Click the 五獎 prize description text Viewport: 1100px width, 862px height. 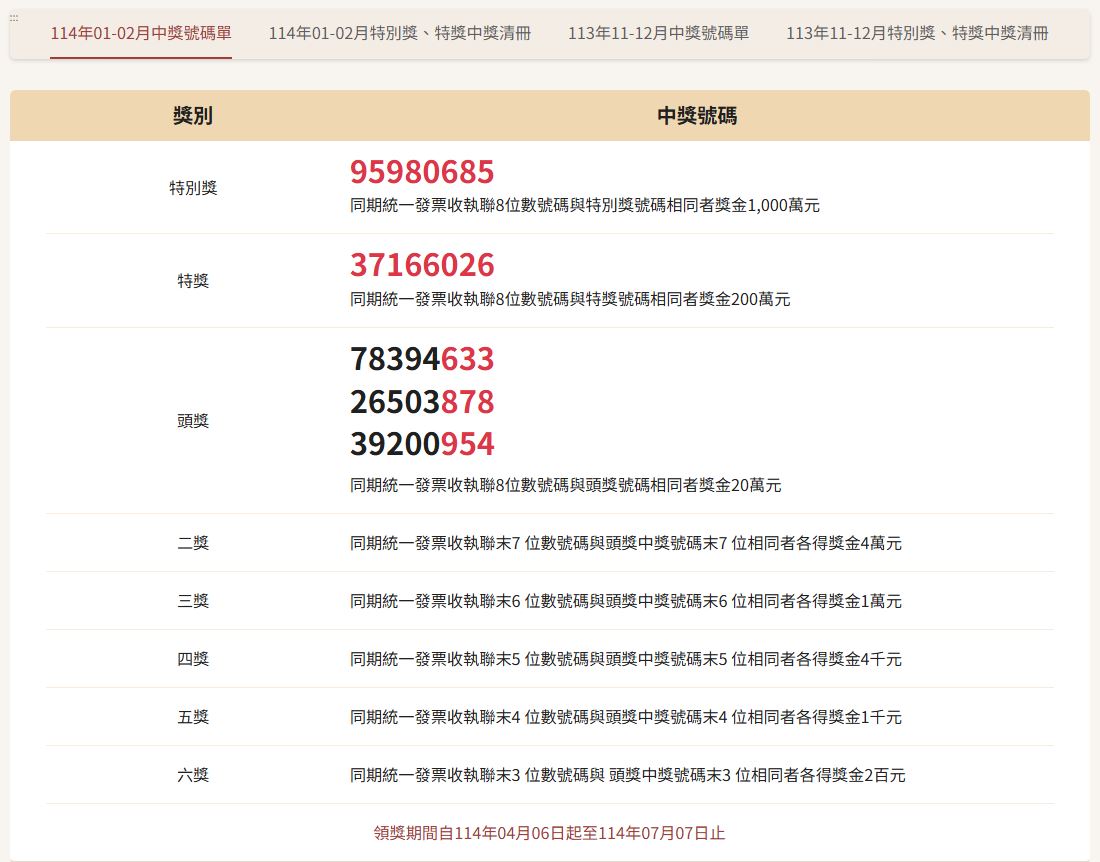[x=625, y=717]
